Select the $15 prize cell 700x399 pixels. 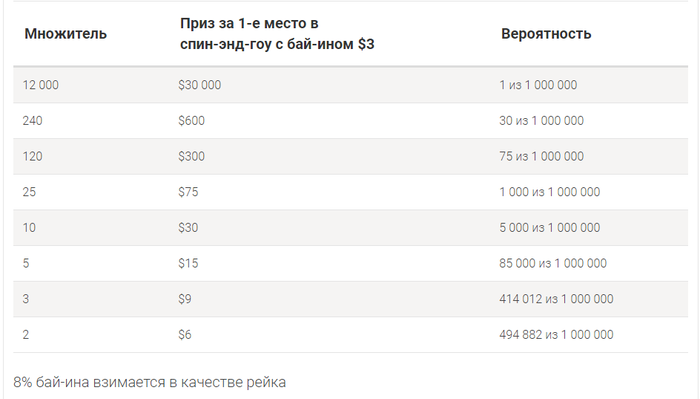[x=188, y=263]
